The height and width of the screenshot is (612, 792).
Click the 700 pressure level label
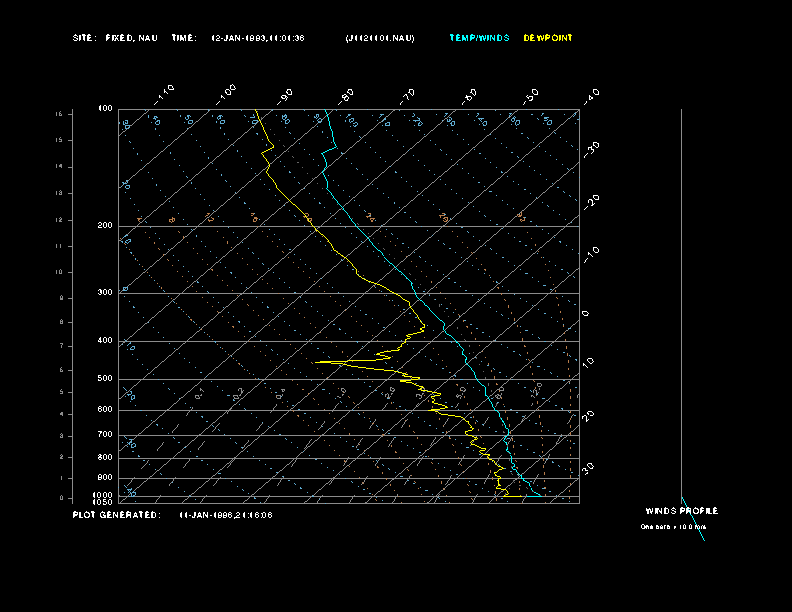[105, 434]
